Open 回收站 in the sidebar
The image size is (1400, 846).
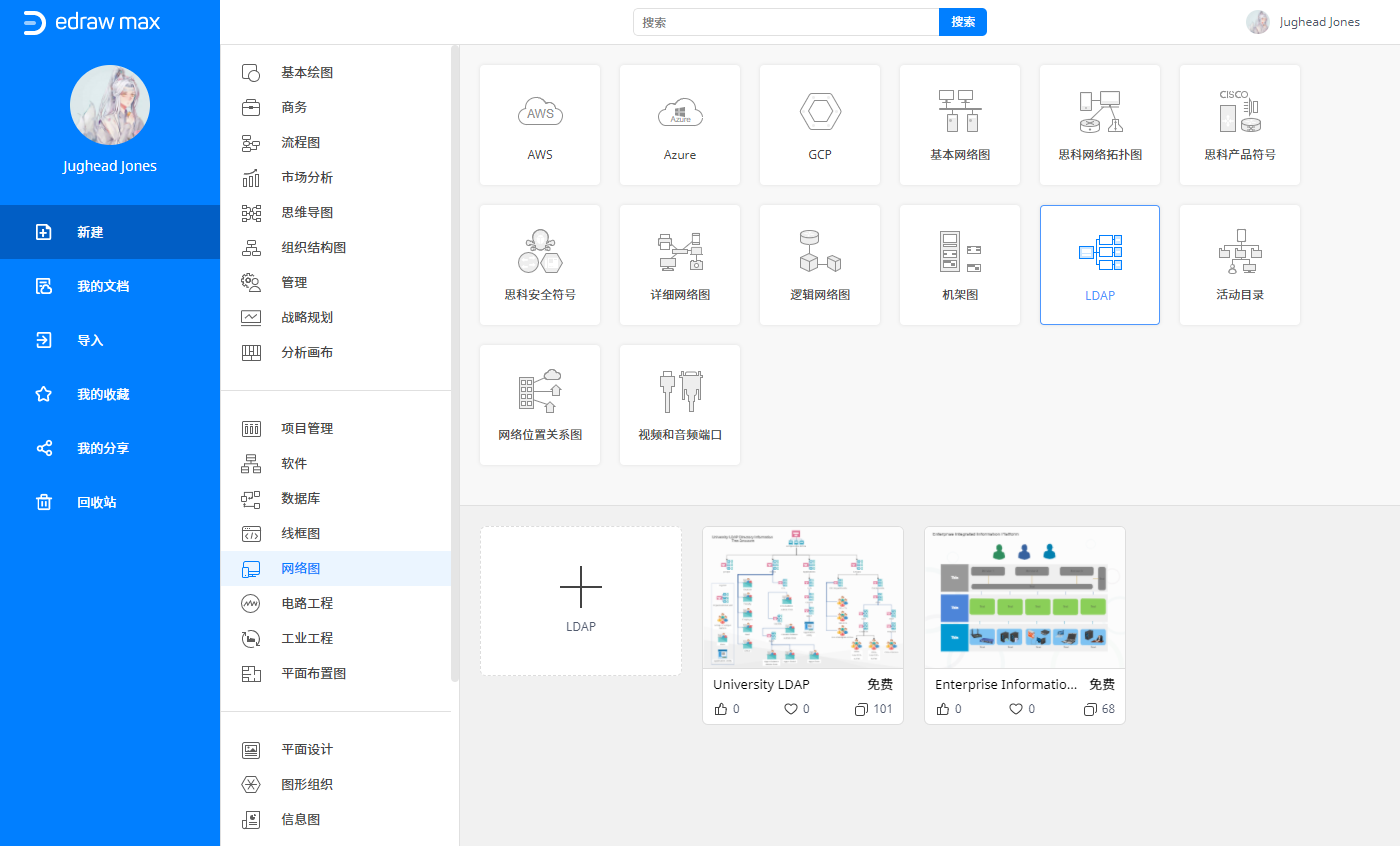(110, 502)
